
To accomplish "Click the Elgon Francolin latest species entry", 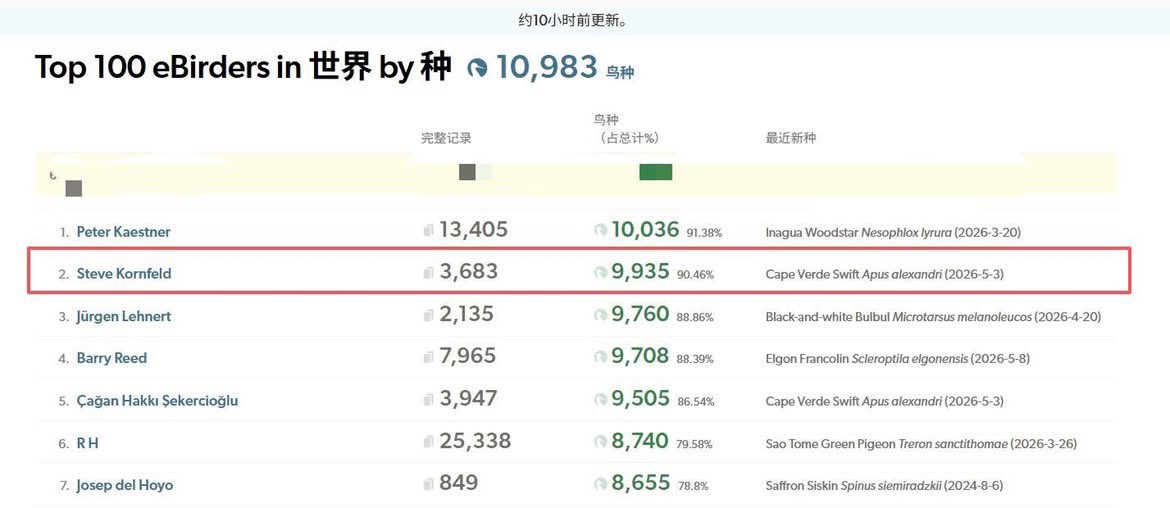I will tap(898, 359).
